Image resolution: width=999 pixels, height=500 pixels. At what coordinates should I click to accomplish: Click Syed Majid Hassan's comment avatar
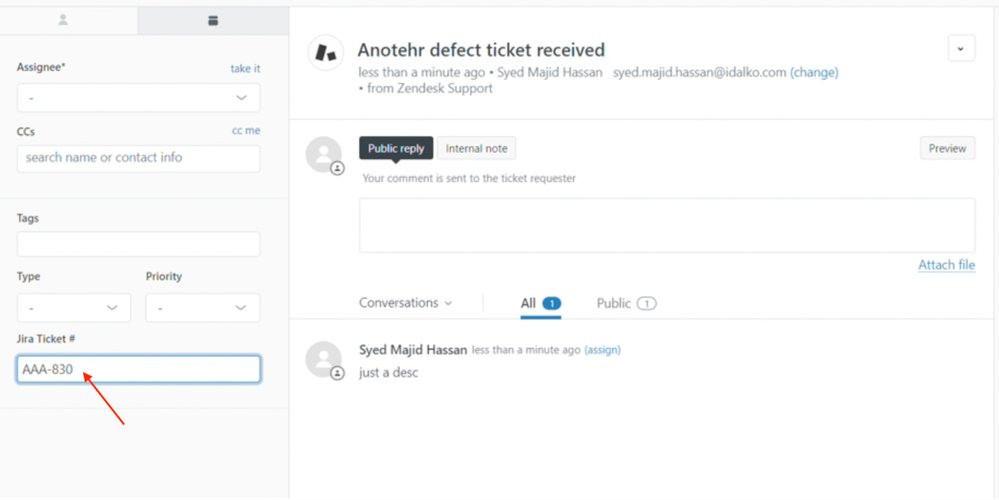324,359
